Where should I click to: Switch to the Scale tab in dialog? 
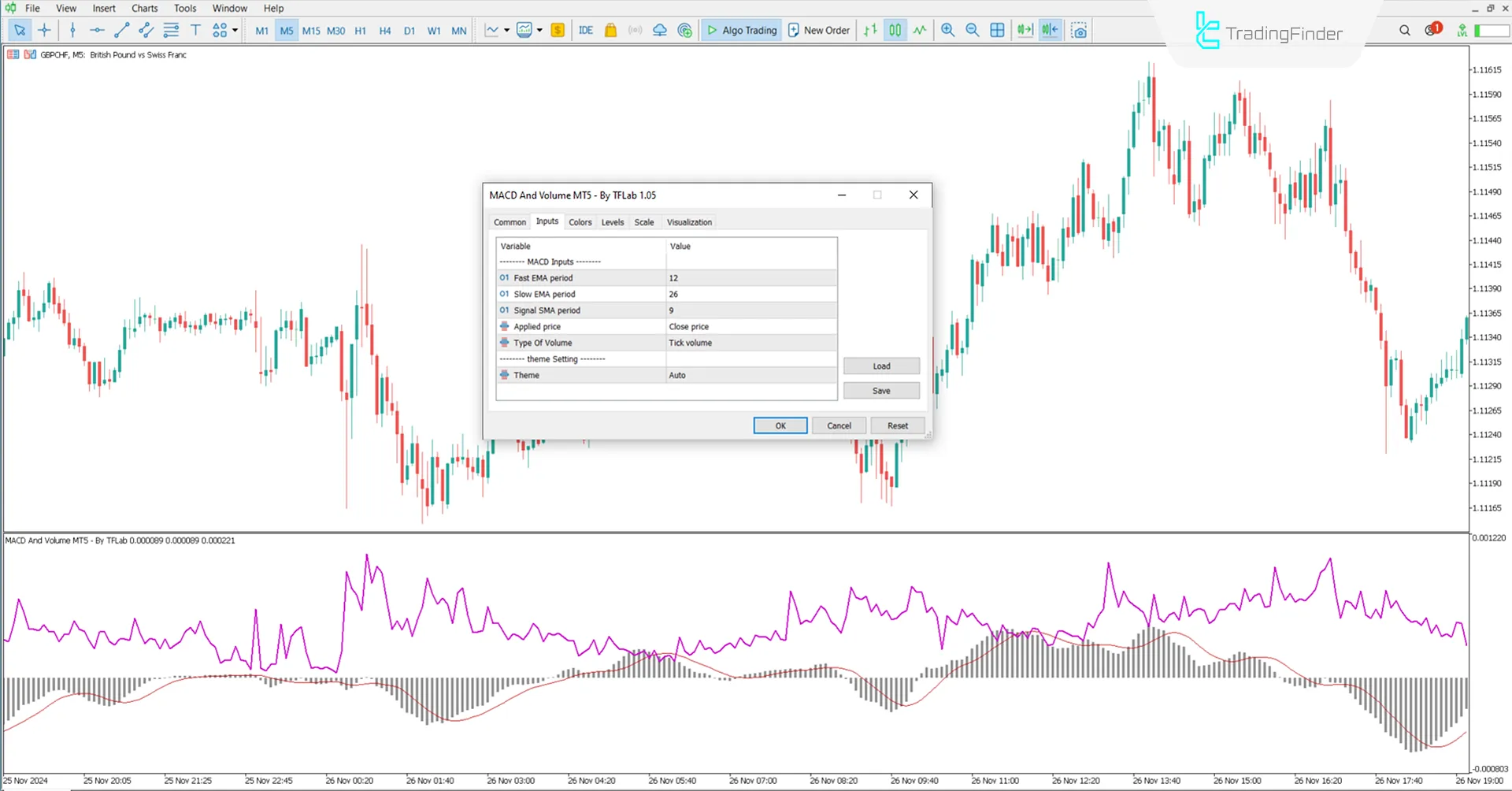(644, 222)
